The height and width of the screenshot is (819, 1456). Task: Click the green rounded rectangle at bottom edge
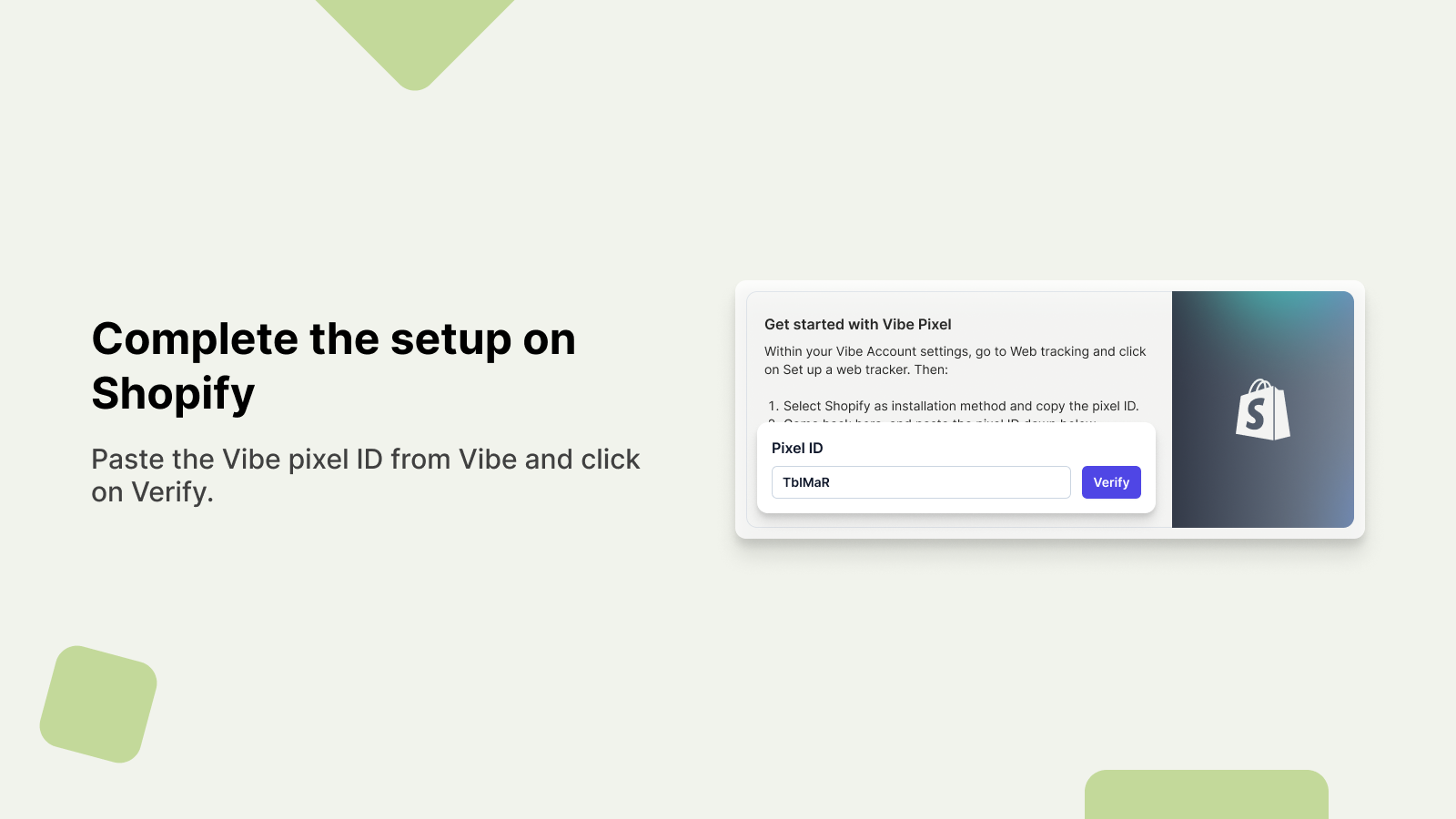tap(1207, 794)
